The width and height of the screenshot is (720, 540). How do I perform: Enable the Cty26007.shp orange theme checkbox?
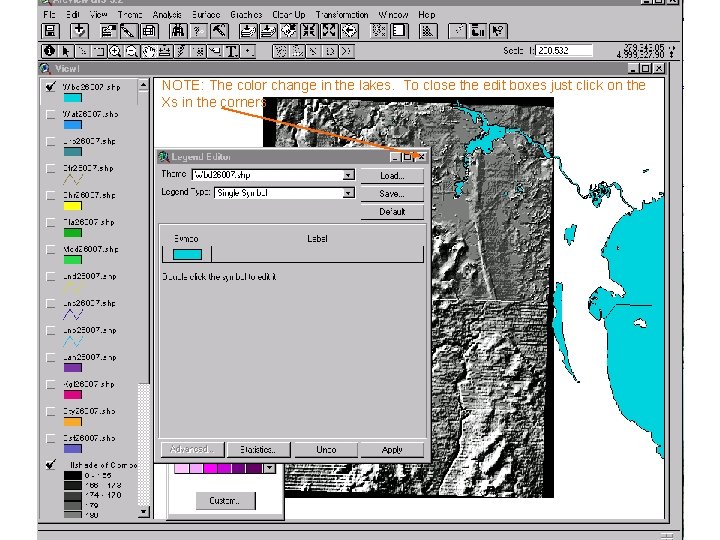(x=51, y=411)
